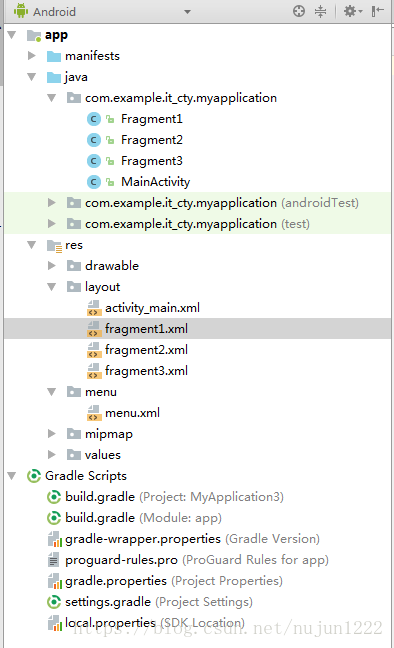Select fragment3.xml in layout

[146, 371]
